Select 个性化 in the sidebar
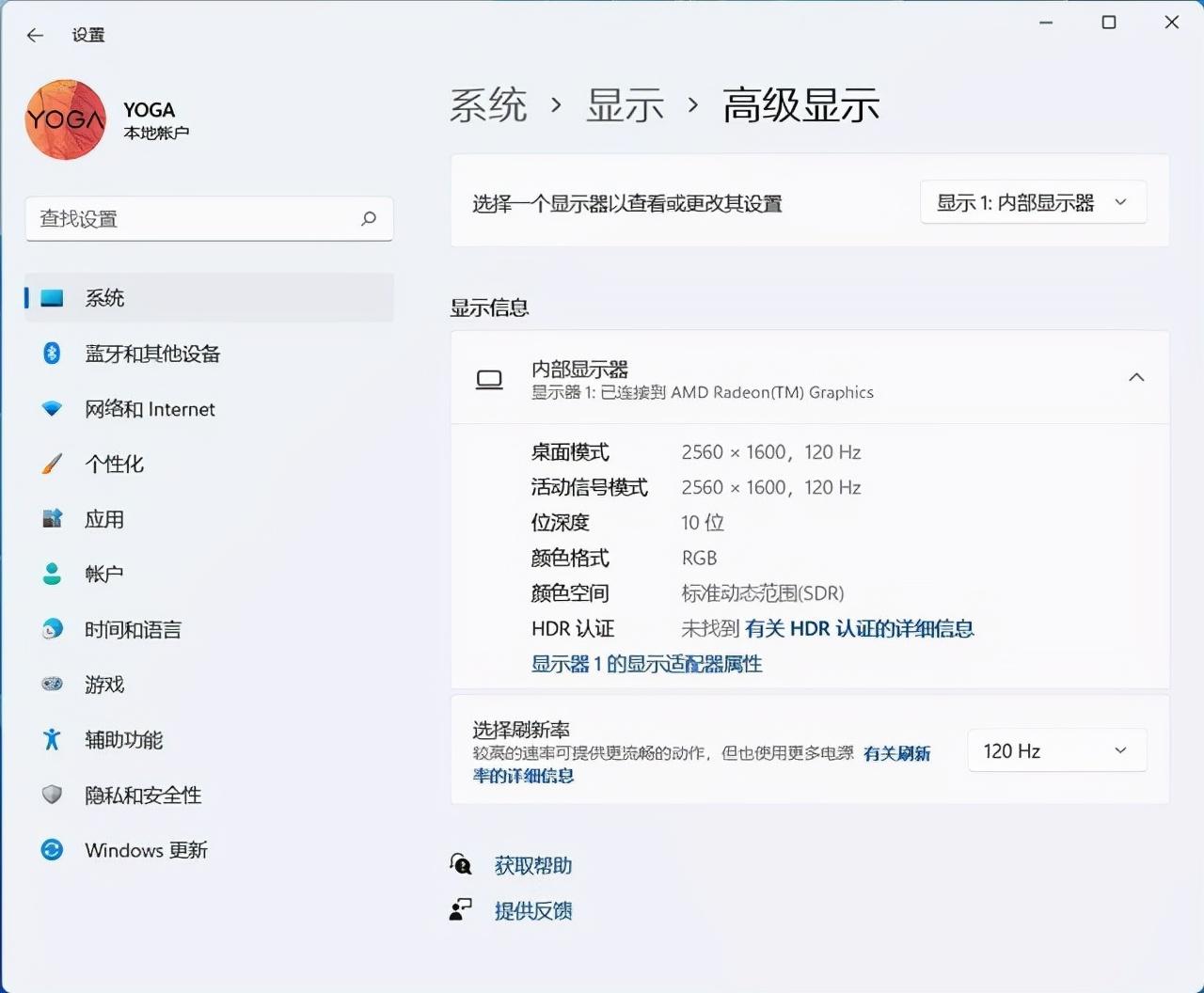 [x=209, y=464]
